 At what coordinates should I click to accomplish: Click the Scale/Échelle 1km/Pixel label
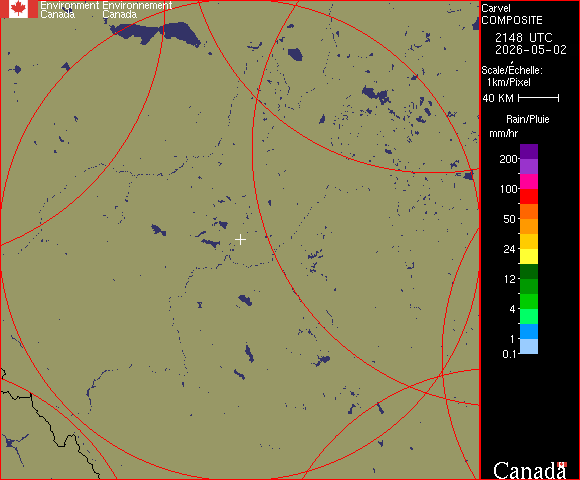(x=512, y=76)
